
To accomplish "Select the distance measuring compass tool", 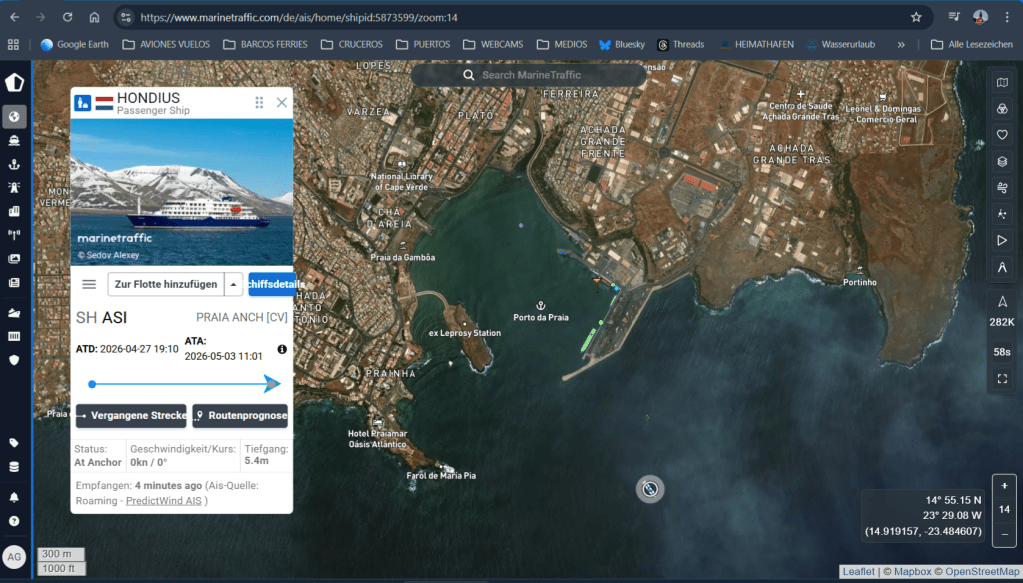I will pyautogui.click(x=1002, y=267).
